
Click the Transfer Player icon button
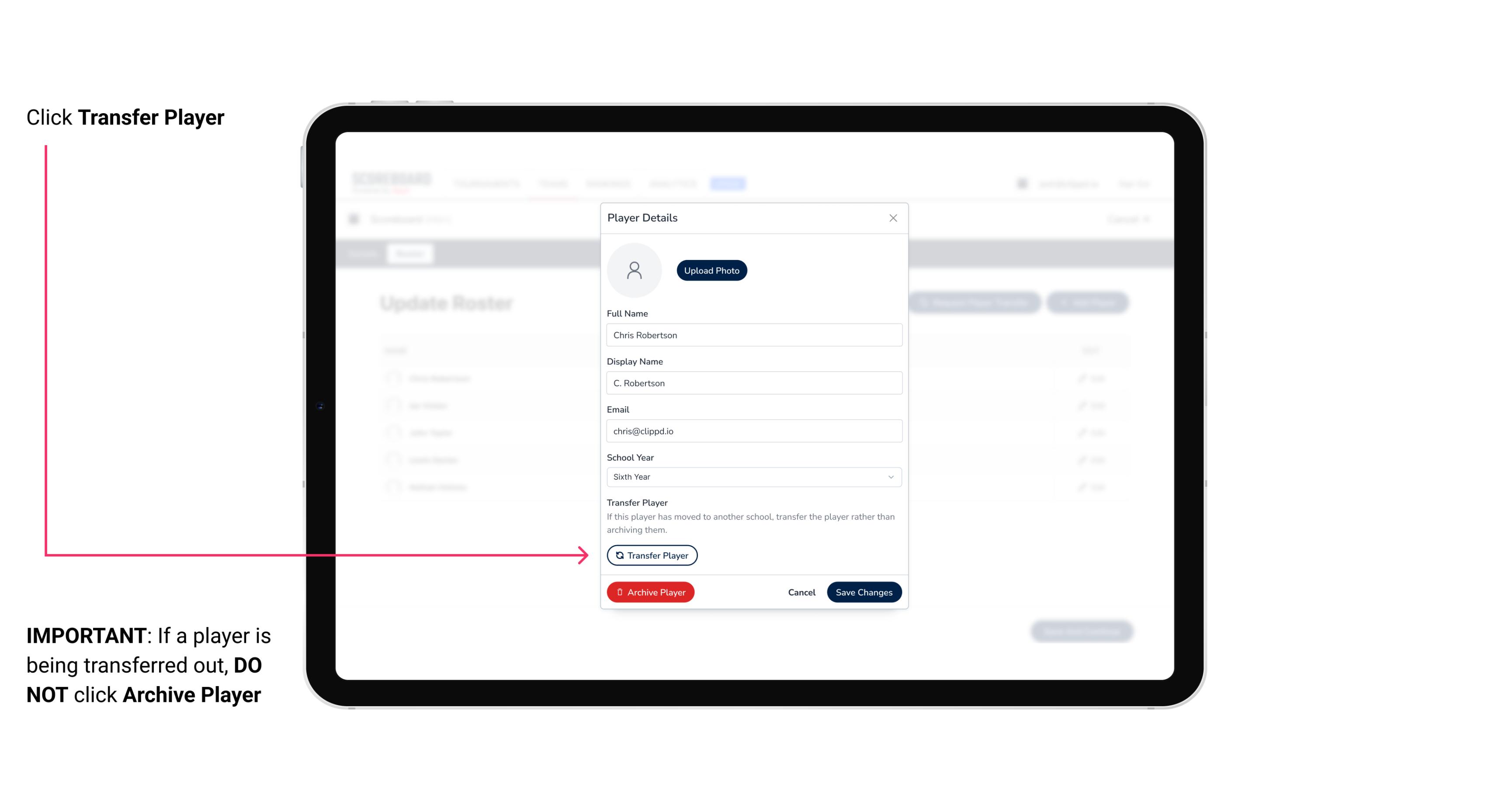pyautogui.click(x=651, y=555)
